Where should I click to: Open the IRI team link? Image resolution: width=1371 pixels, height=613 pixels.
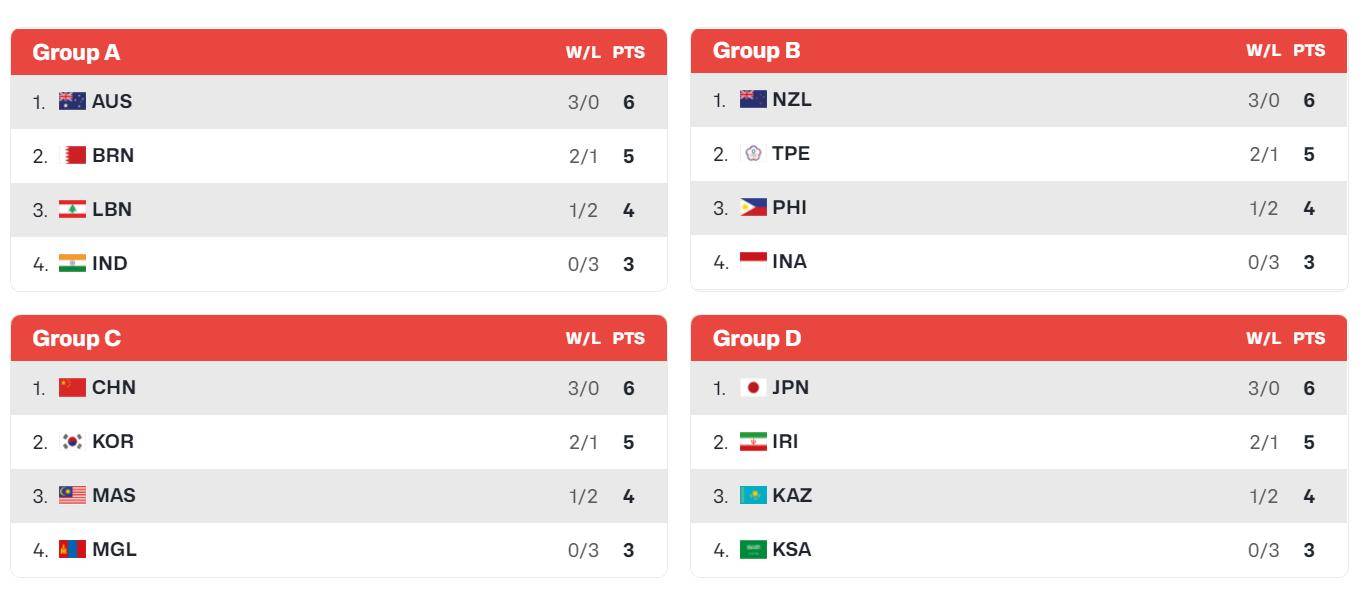click(786, 442)
